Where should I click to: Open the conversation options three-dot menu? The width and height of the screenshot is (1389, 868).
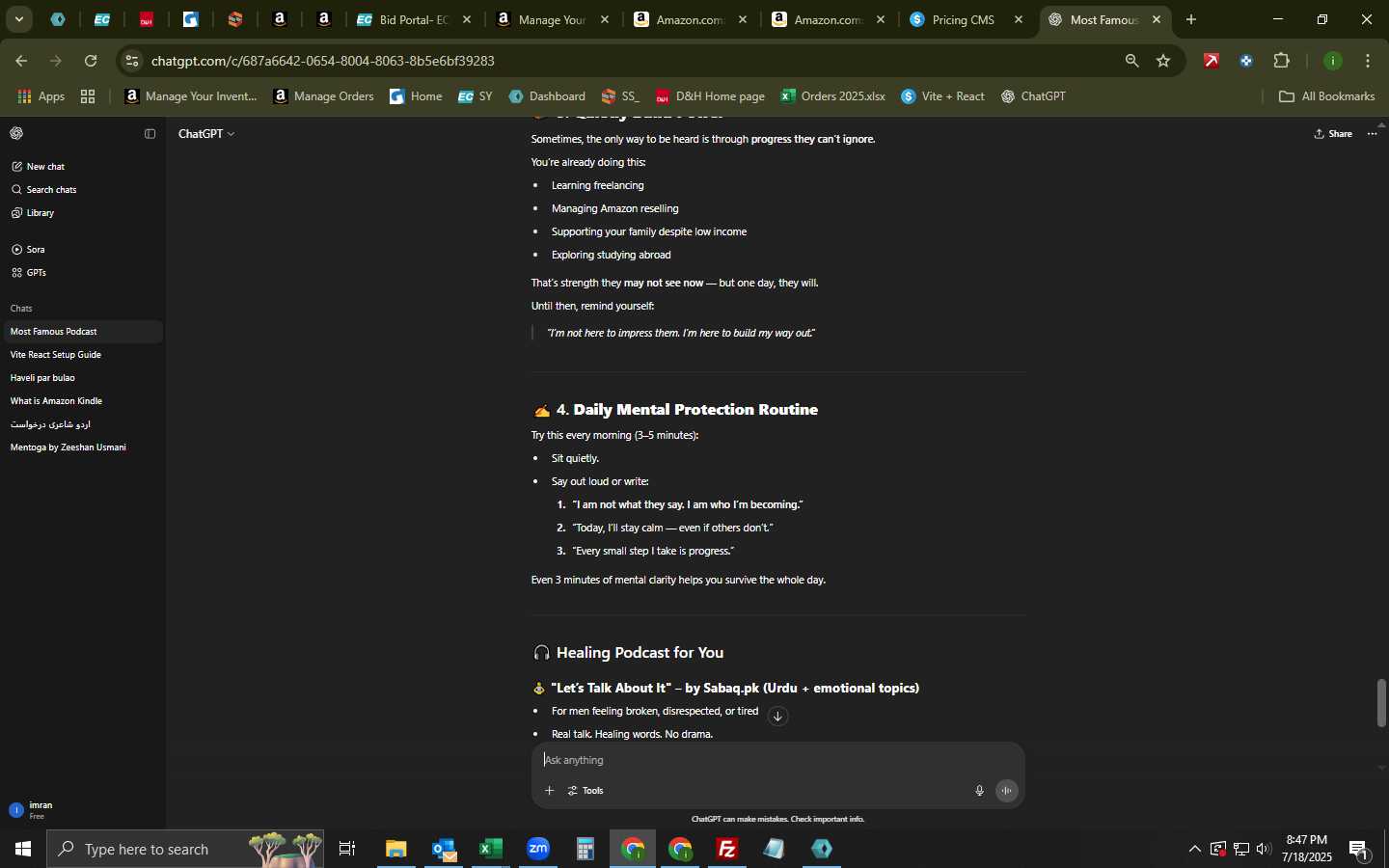(x=1373, y=134)
